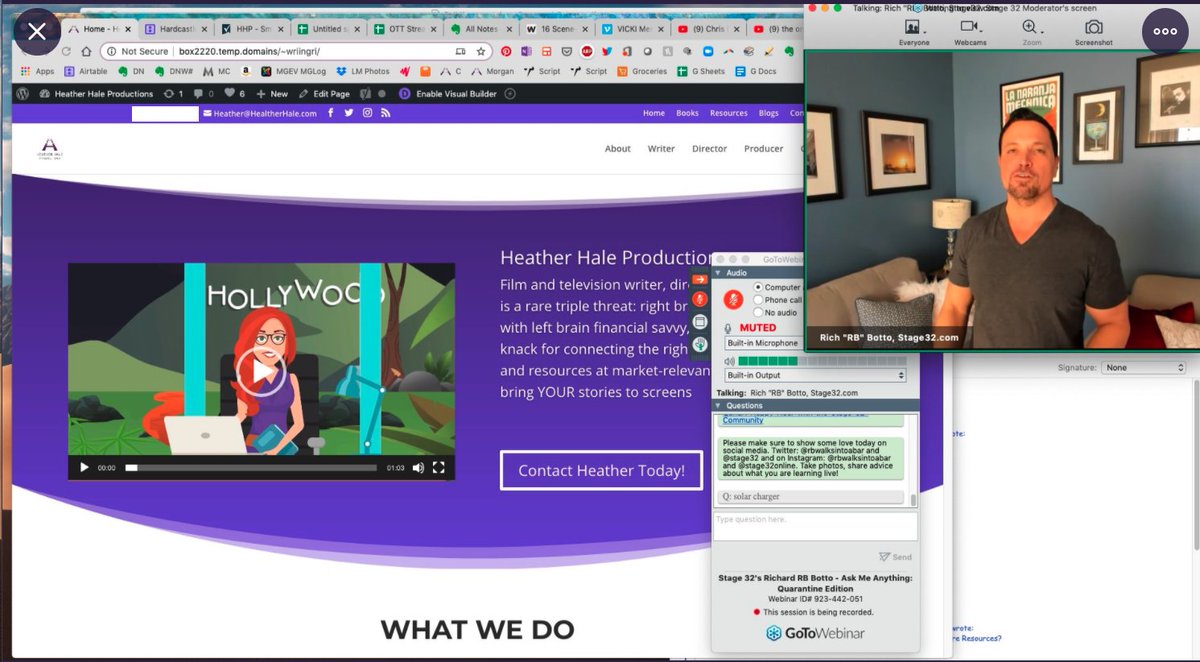Select the Phone call radio option
This screenshot has width=1200, height=662.
[x=758, y=299]
